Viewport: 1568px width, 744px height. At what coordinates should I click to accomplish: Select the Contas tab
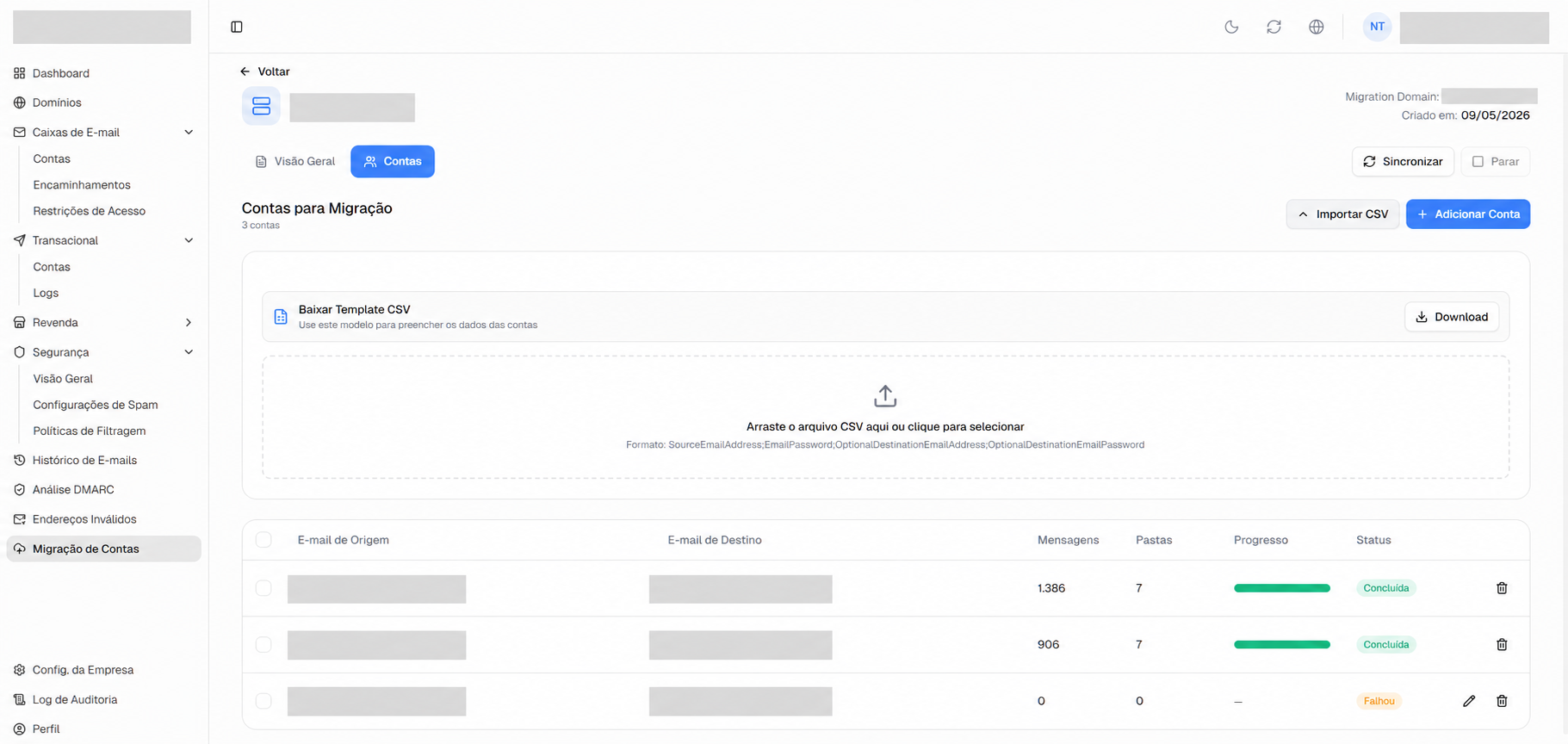[393, 161]
